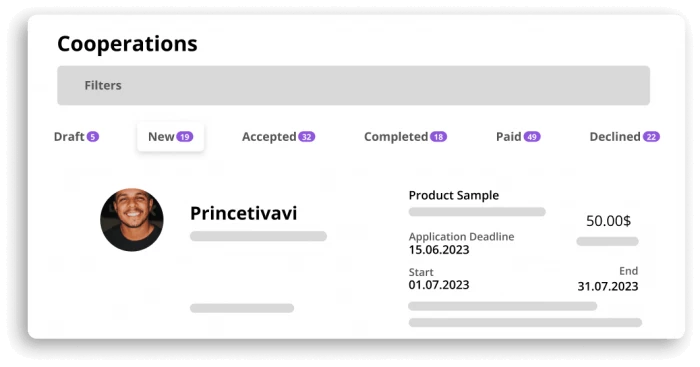Open Princetivavi's profile photo
This screenshot has width=700, height=367.
(132, 220)
